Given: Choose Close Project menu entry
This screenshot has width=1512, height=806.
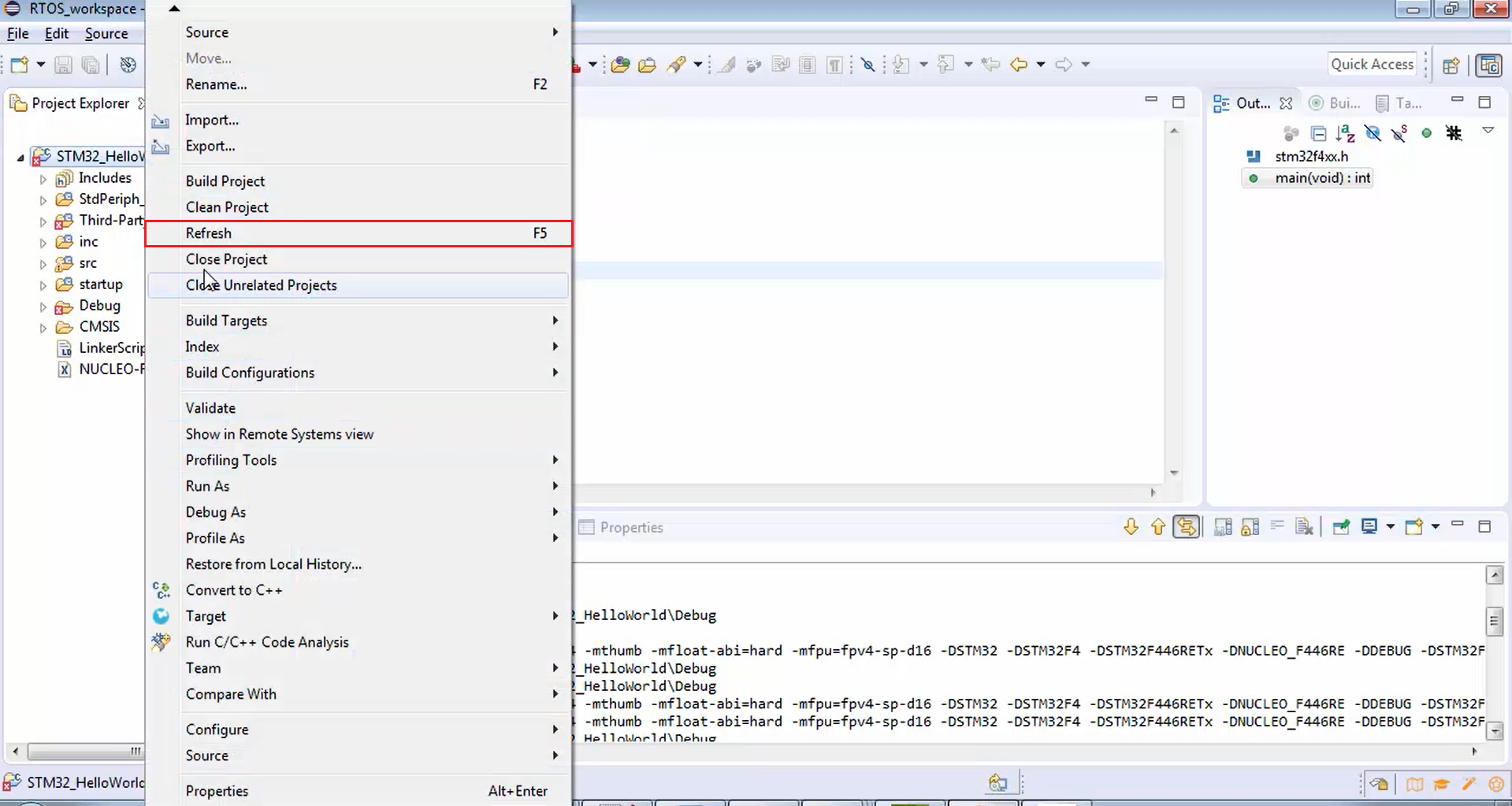Looking at the screenshot, I should (x=358, y=259).
